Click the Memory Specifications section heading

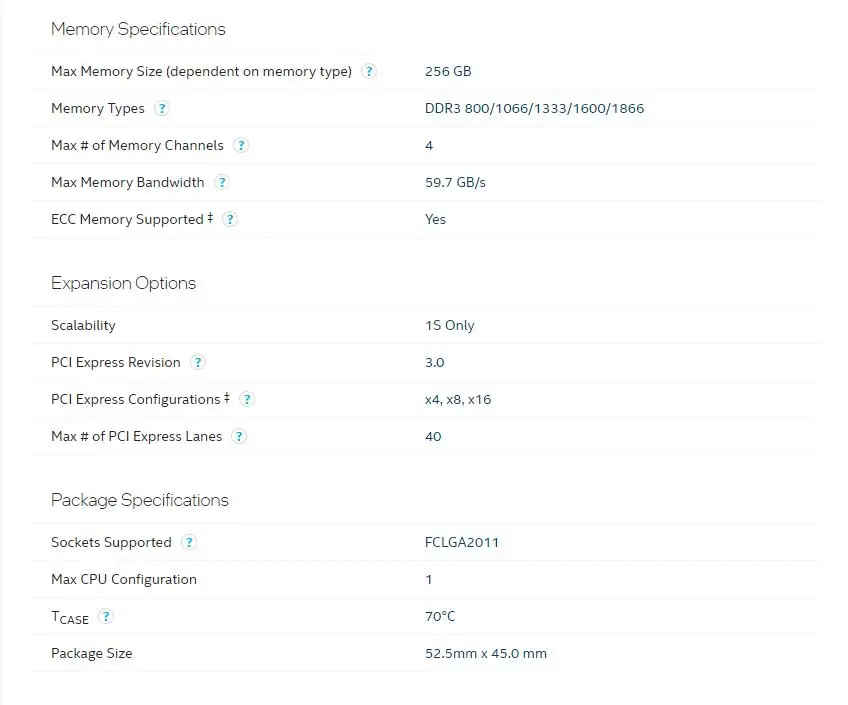tap(138, 29)
